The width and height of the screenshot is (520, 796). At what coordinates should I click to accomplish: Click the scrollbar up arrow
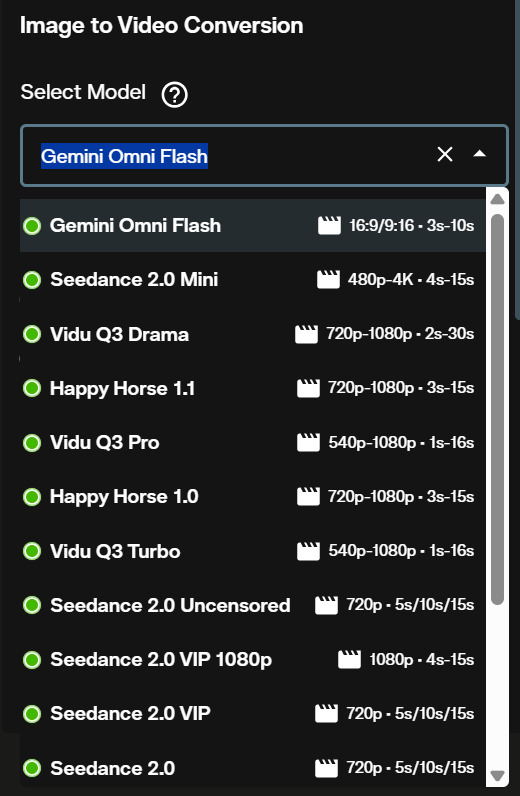pos(498,198)
